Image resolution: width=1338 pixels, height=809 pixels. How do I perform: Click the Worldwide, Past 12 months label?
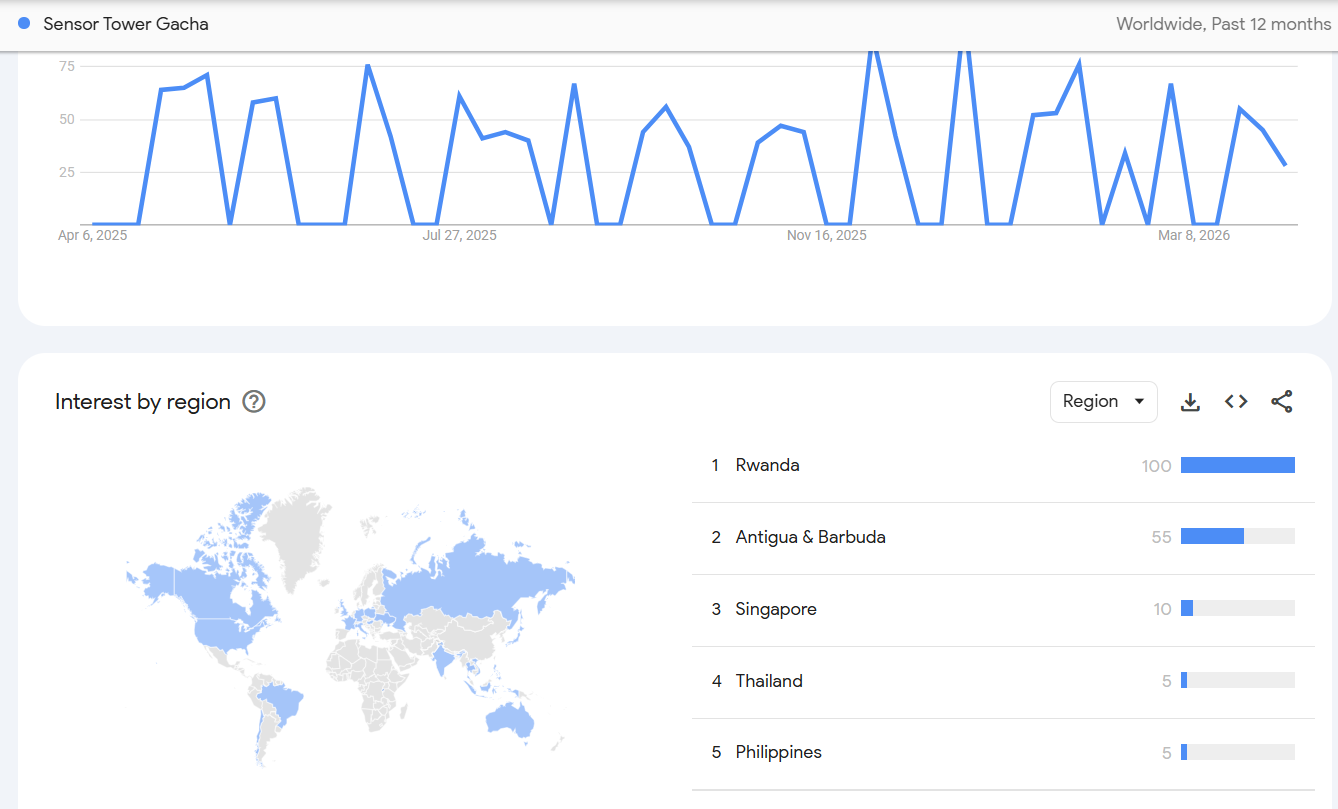click(1224, 24)
